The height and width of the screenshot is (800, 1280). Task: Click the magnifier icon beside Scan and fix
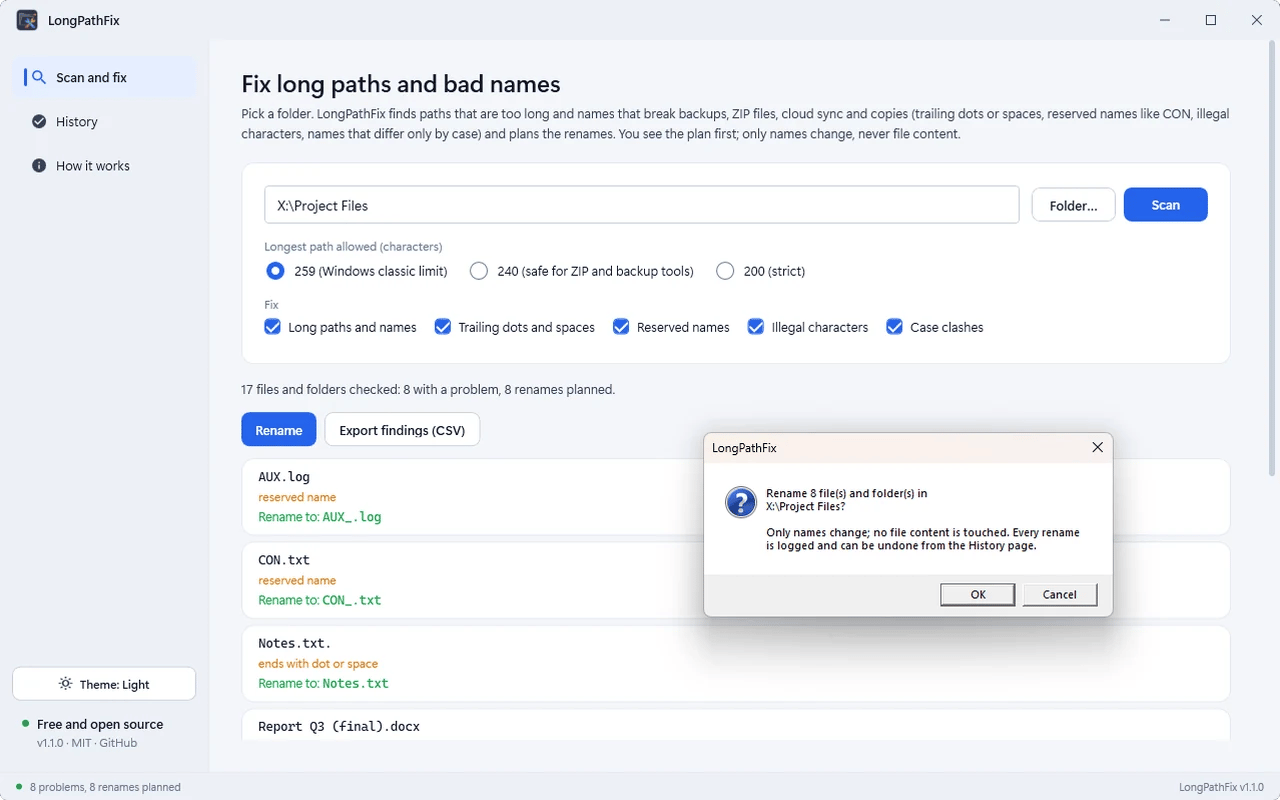(39, 77)
